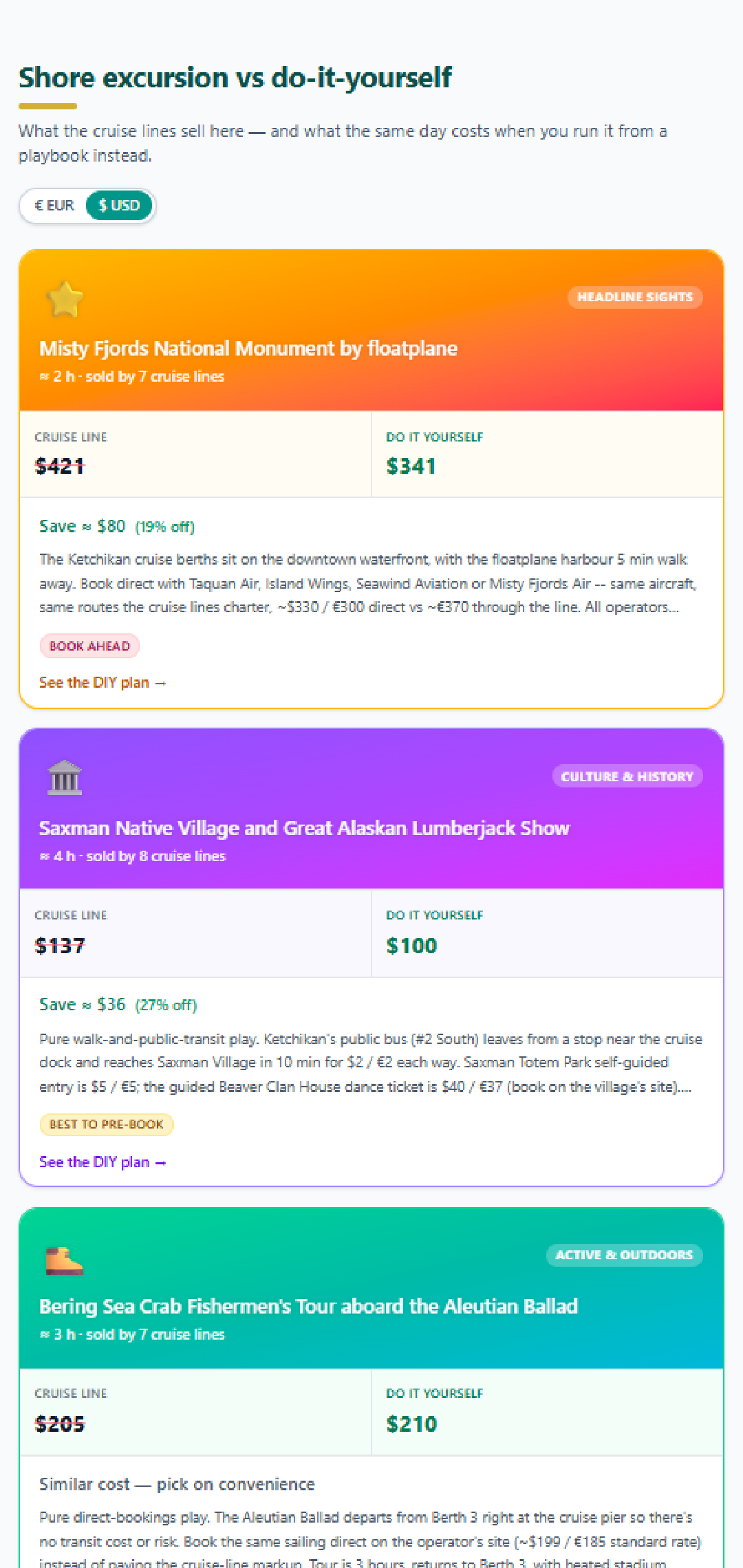
Task: Click the $421 cruise line price
Action: 60,466
